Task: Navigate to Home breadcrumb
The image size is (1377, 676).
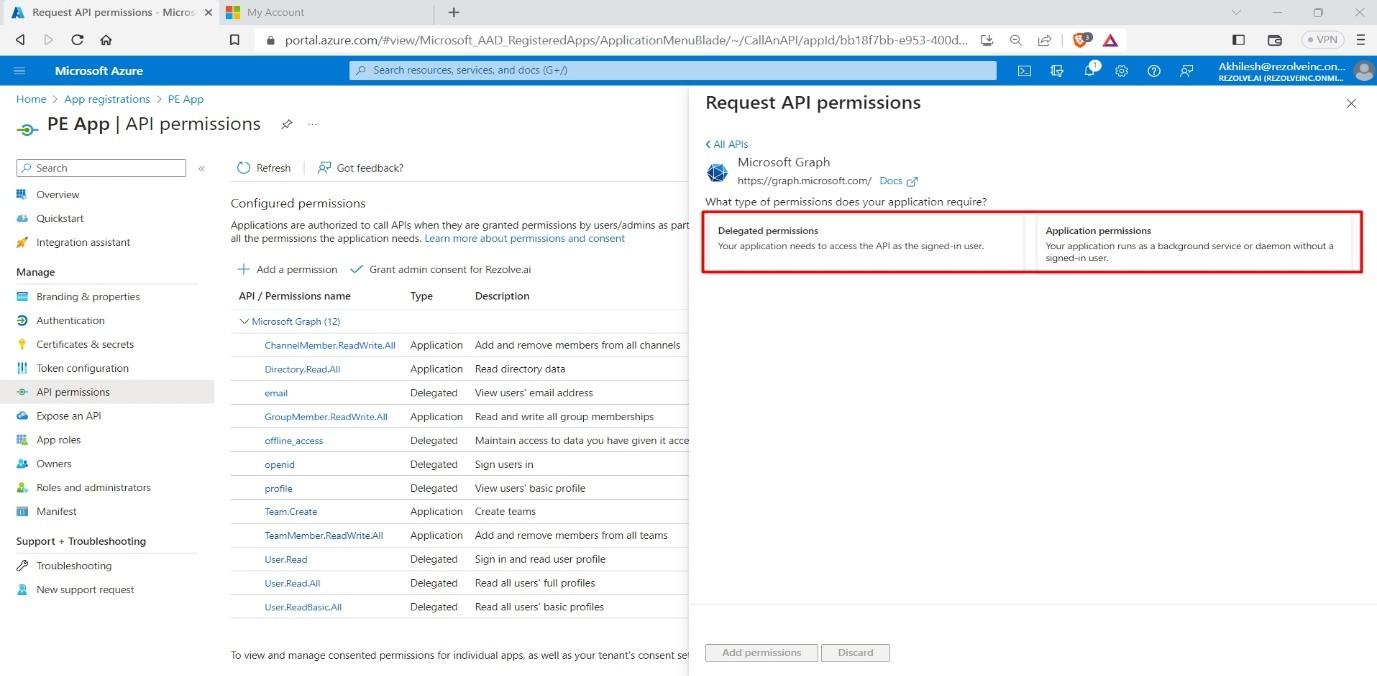Action: [x=31, y=99]
